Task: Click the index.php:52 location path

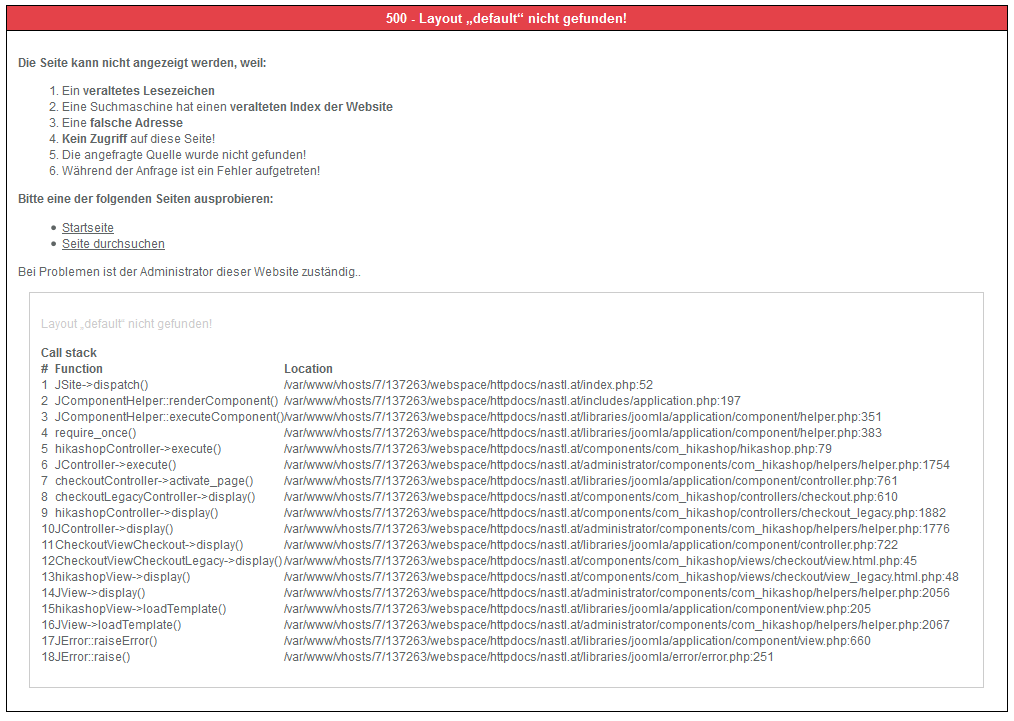Action: tap(468, 385)
